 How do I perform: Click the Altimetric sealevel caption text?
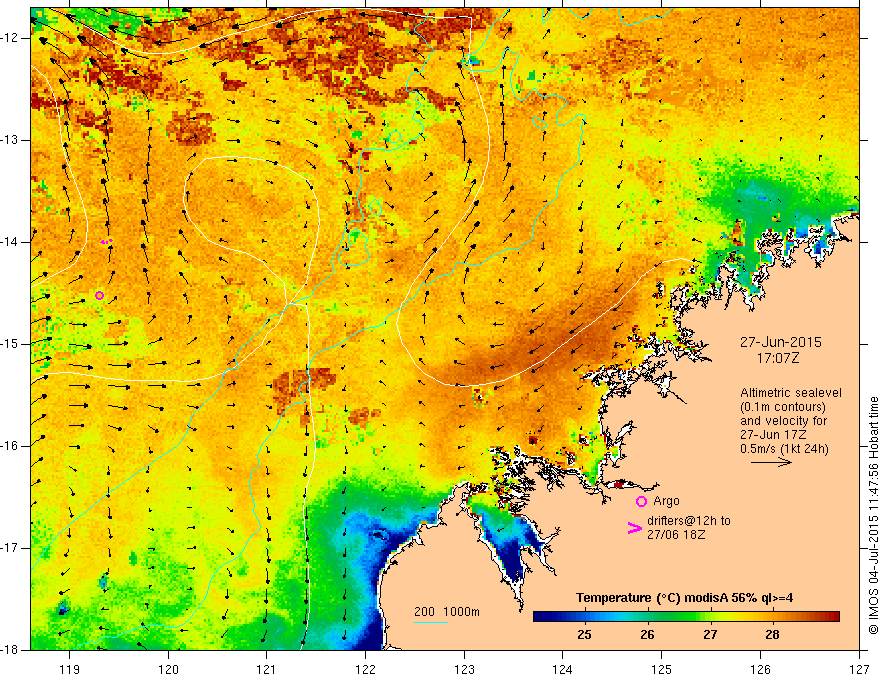791,421
